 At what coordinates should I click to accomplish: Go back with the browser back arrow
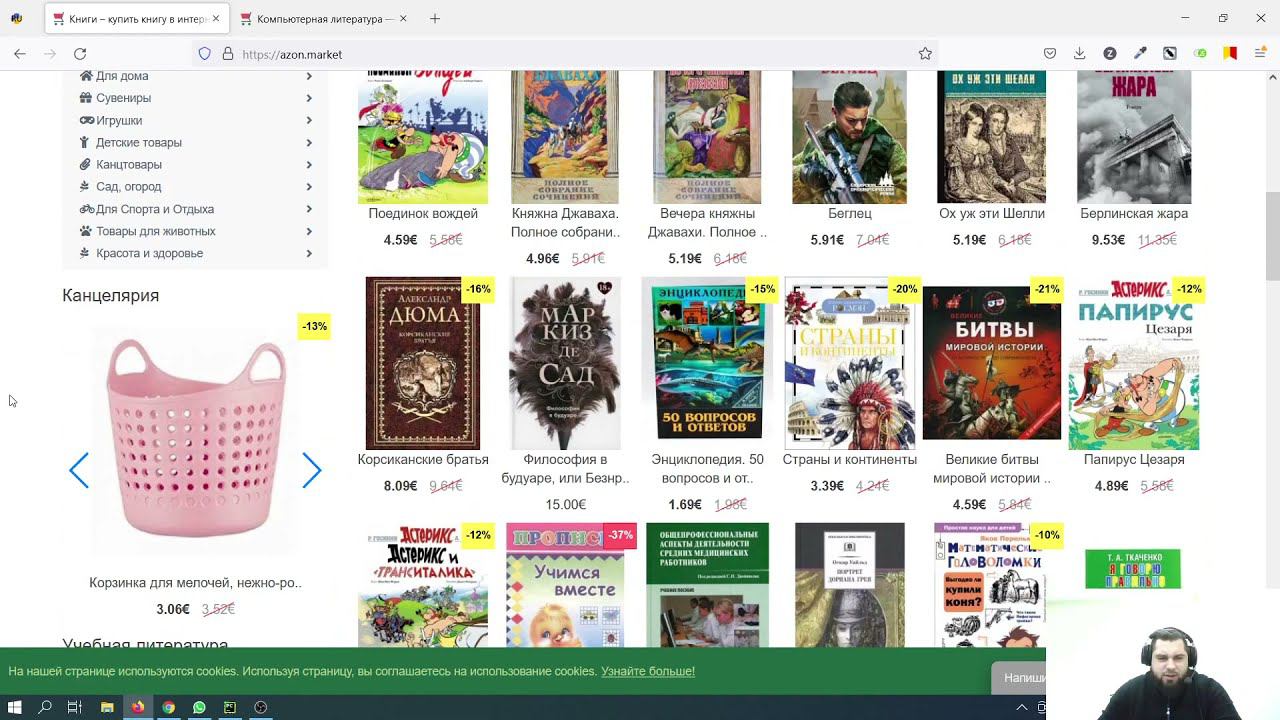[x=20, y=54]
